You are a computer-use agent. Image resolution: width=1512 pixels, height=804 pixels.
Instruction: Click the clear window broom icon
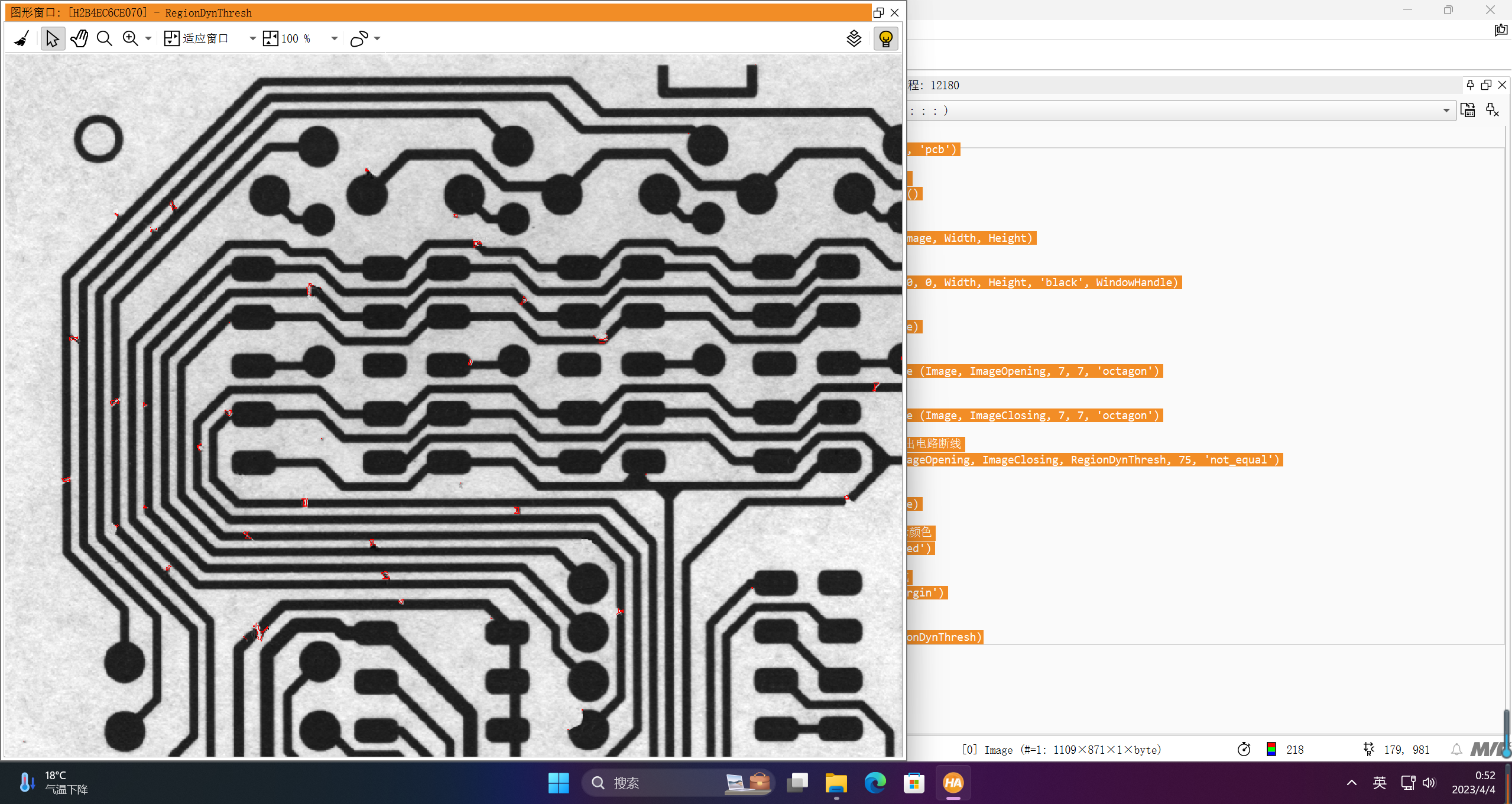point(22,39)
